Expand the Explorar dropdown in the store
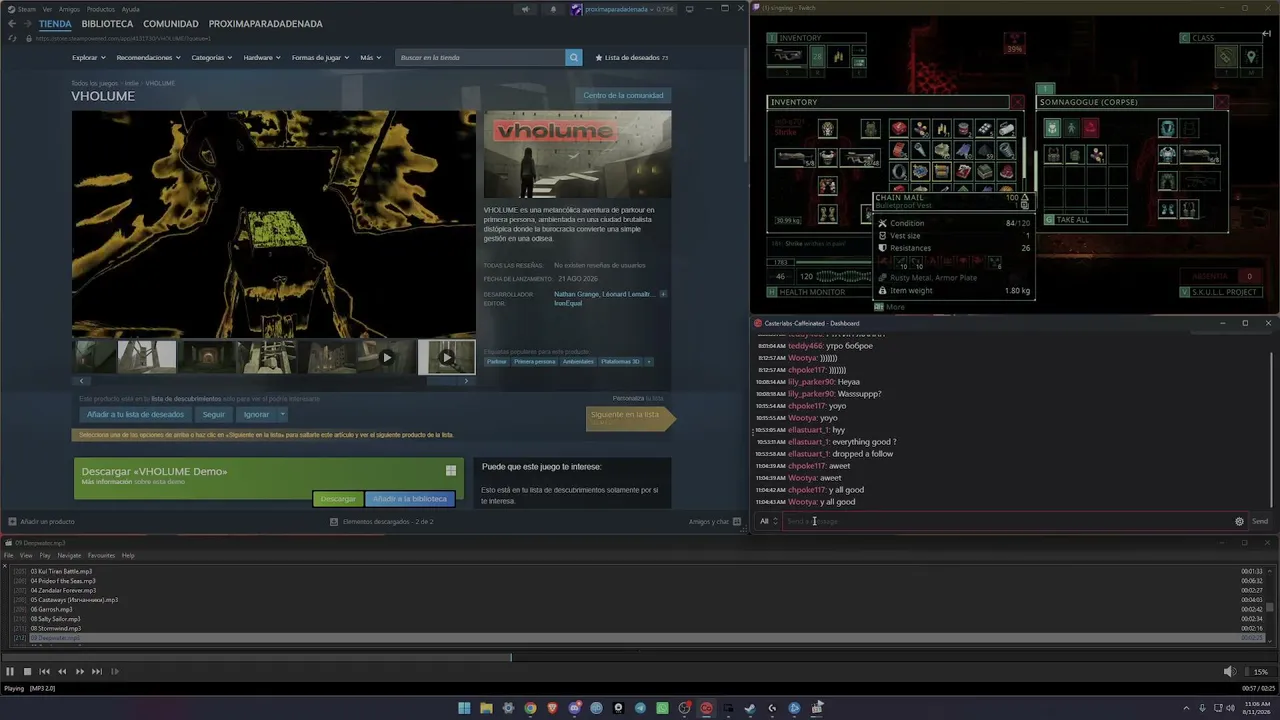 point(88,58)
